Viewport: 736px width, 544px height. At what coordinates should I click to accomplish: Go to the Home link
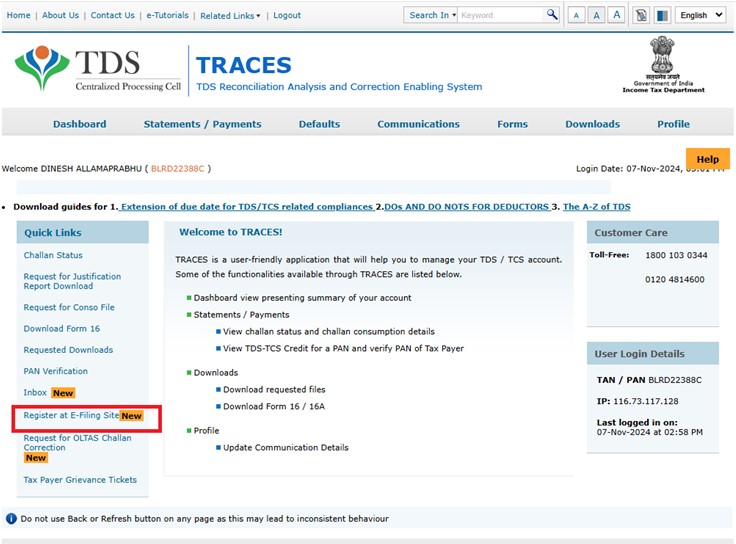coord(18,15)
